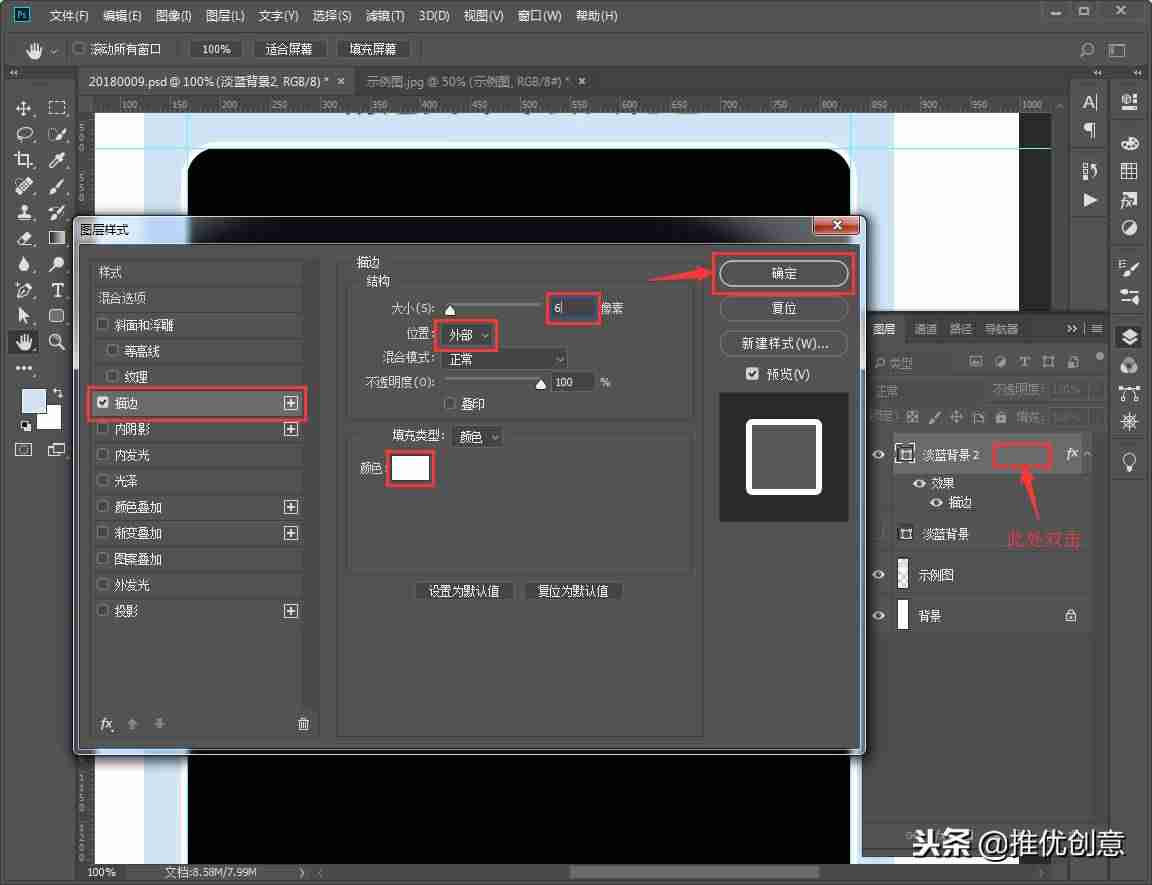Click 设置为默认值 button
Image resolution: width=1152 pixels, height=885 pixels.
tap(464, 590)
